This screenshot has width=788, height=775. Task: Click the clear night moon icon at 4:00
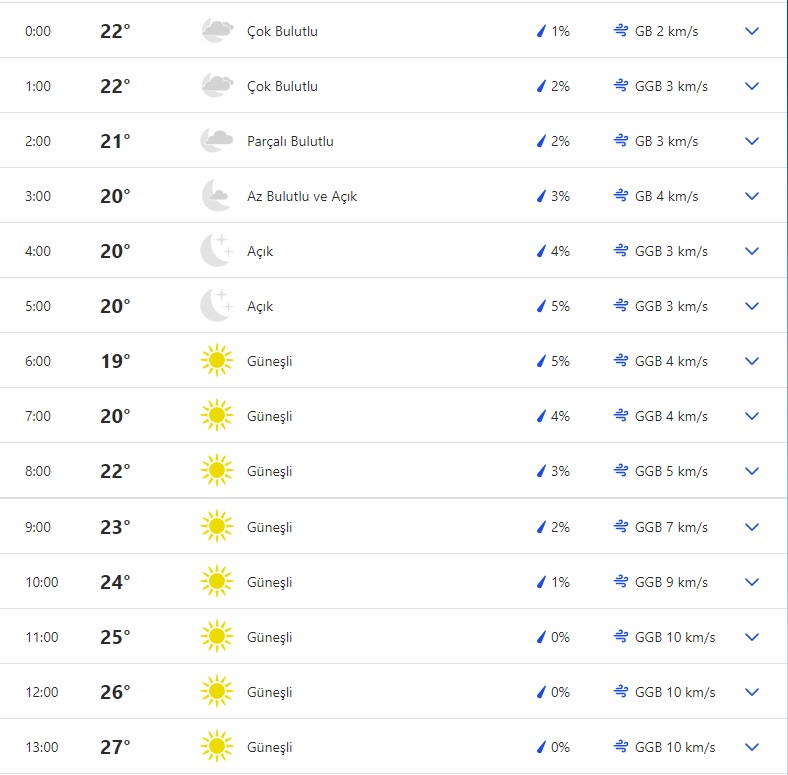(216, 251)
